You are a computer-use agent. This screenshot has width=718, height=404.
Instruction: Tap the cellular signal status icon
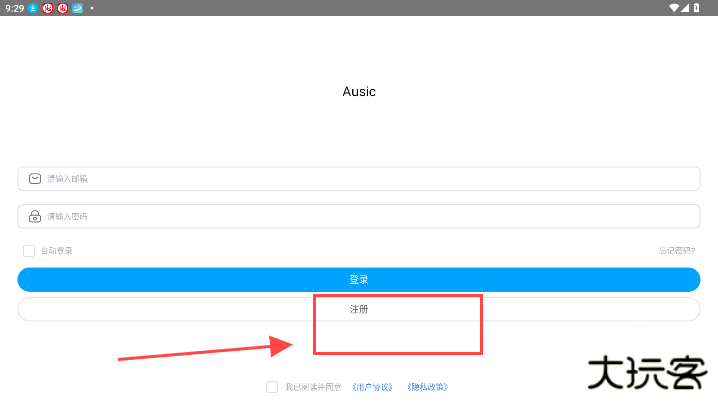685,7
